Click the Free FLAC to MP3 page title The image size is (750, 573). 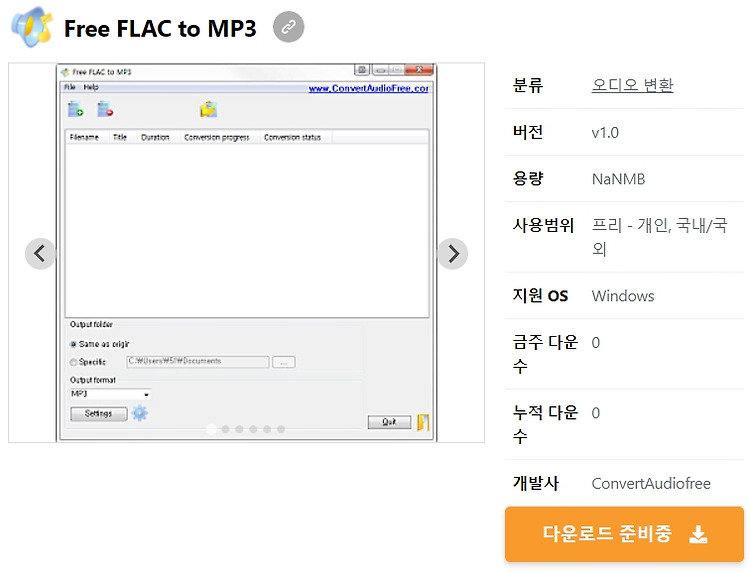(160, 28)
